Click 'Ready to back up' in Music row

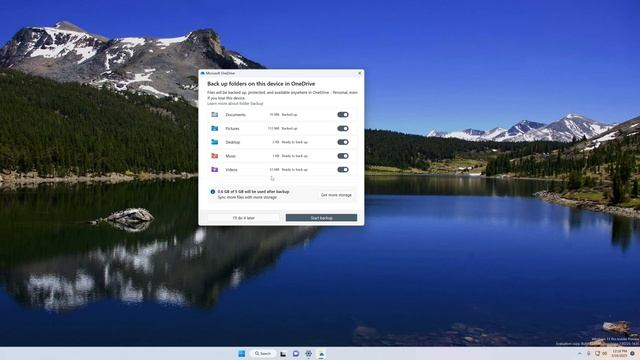(295, 156)
